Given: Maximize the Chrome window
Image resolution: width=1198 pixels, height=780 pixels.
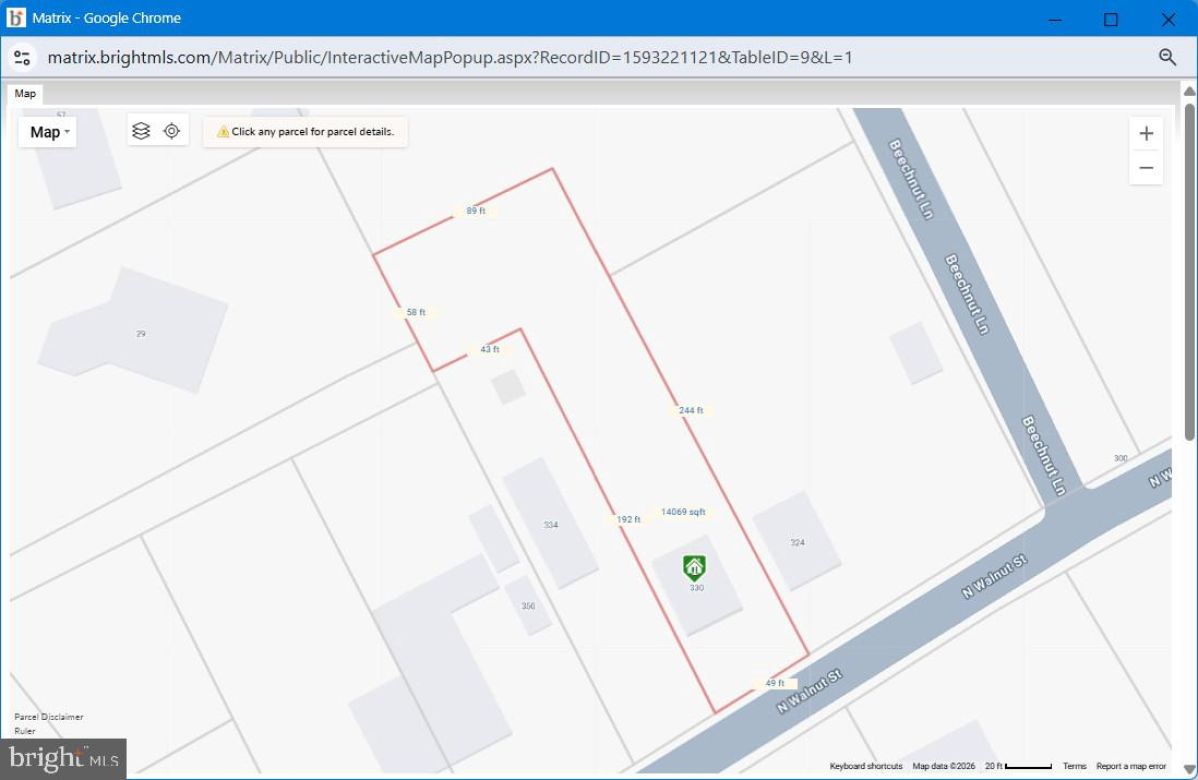Looking at the screenshot, I should pyautogui.click(x=1111, y=19).
